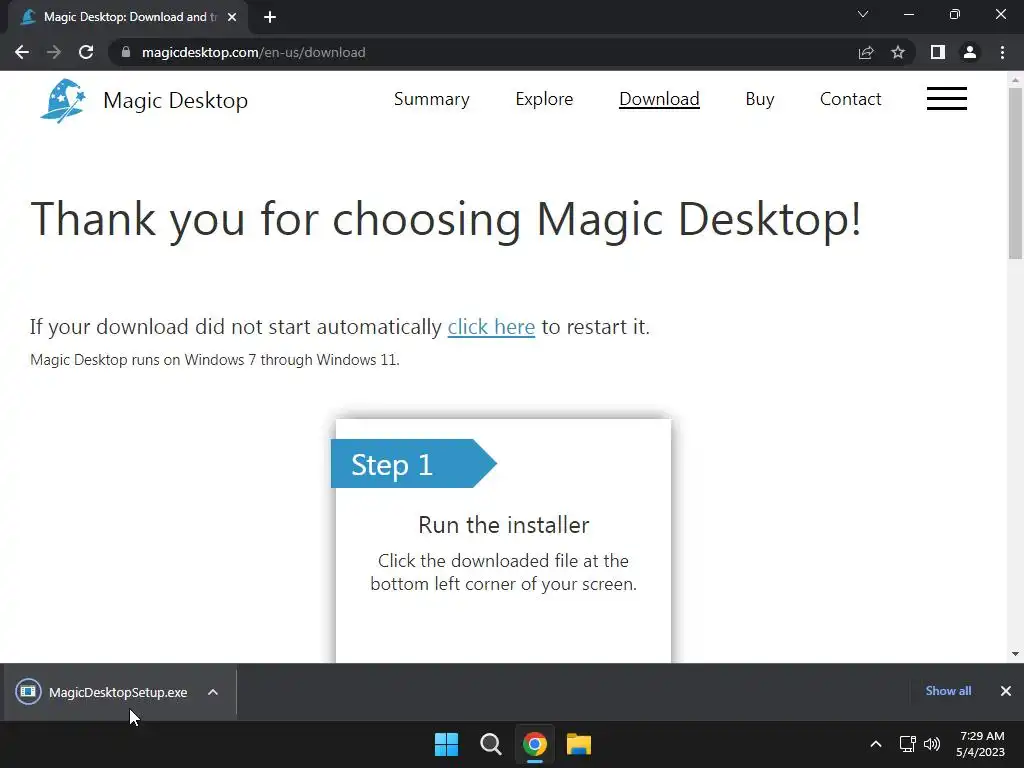Select the Download navigation item

coord(659,99)
